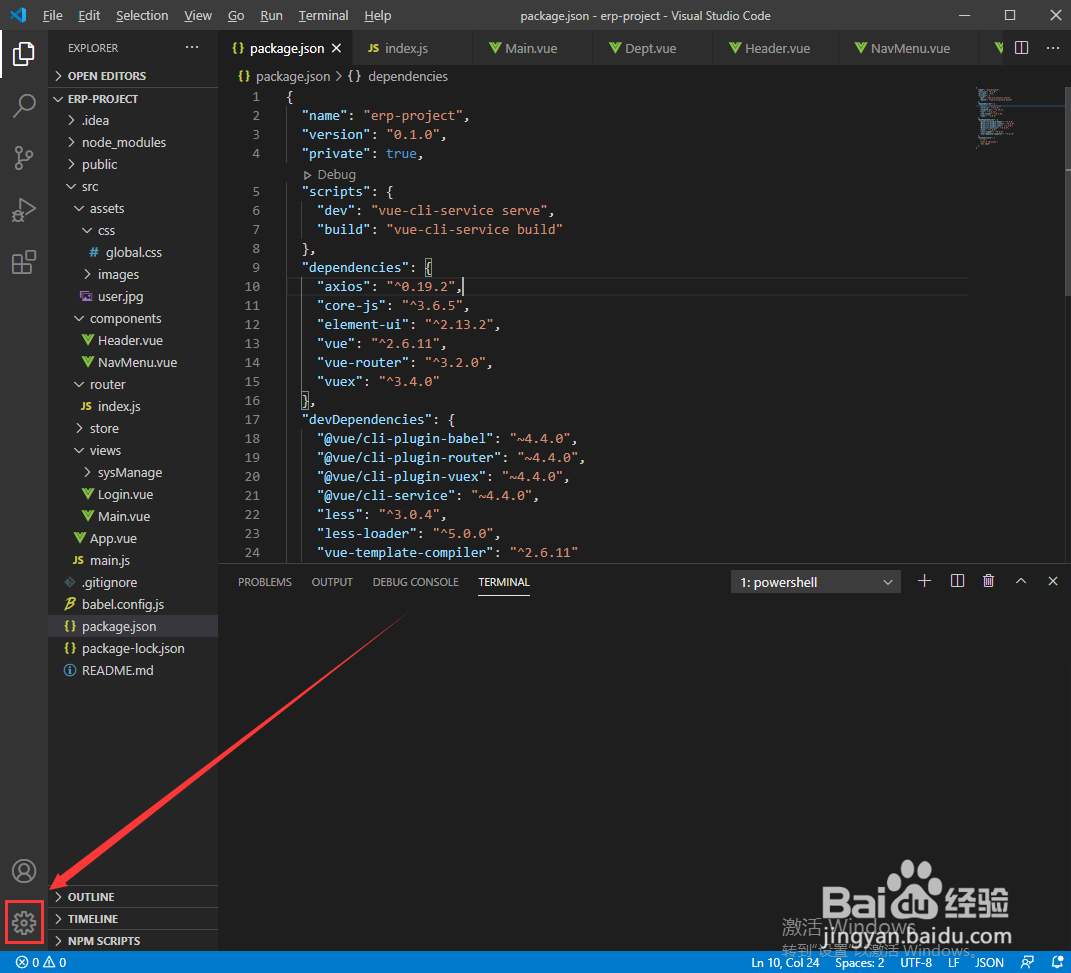Viewport: 1071px width, 973px height.
Task: Switch to the NavMenu.vue editor tab
Action: coord(910,48)
